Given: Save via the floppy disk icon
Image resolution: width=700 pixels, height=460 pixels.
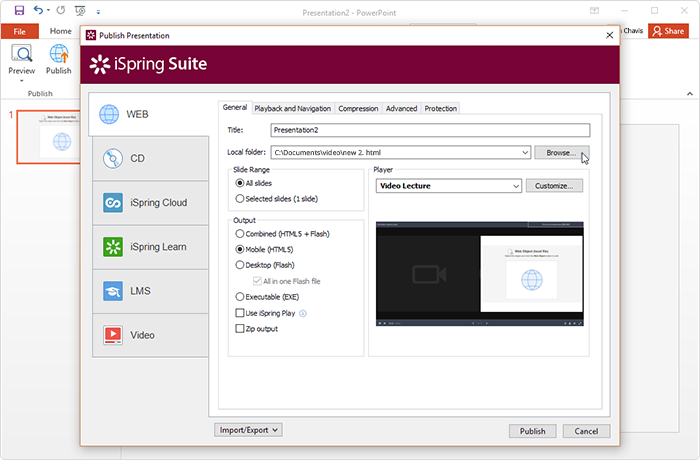Looking at the screenshot, I should point(19,10).
